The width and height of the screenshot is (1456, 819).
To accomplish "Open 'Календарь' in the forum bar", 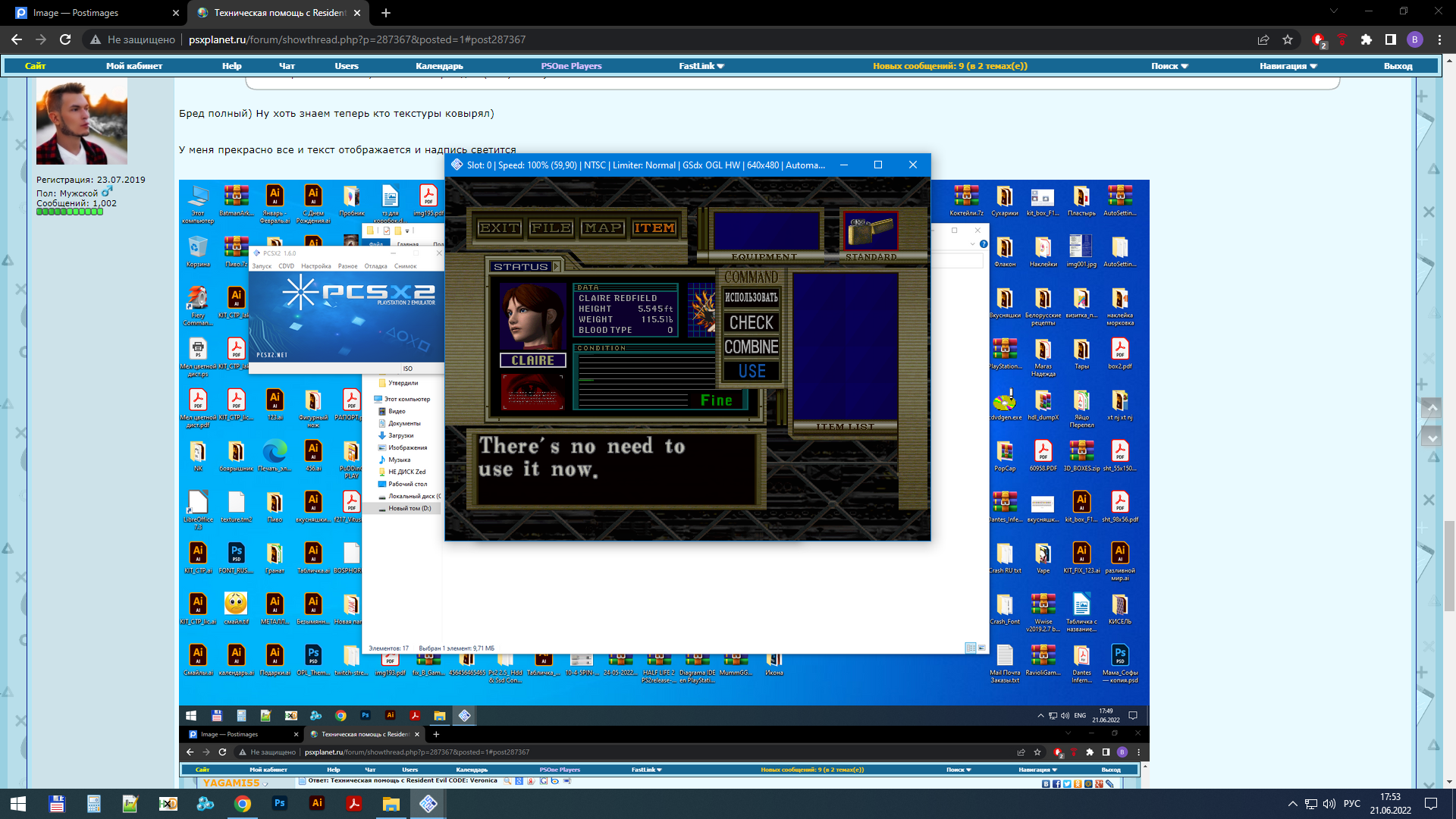I will click(439, 66).
